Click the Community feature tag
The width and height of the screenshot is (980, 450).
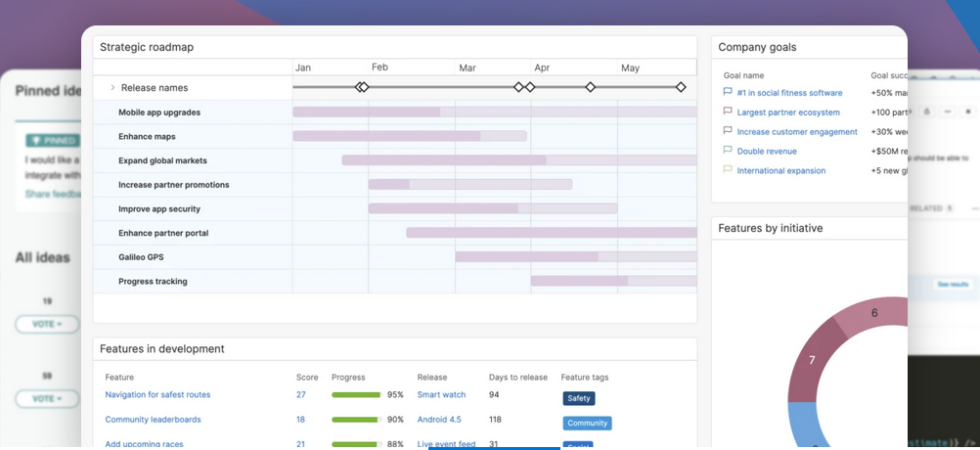[587, 423]
